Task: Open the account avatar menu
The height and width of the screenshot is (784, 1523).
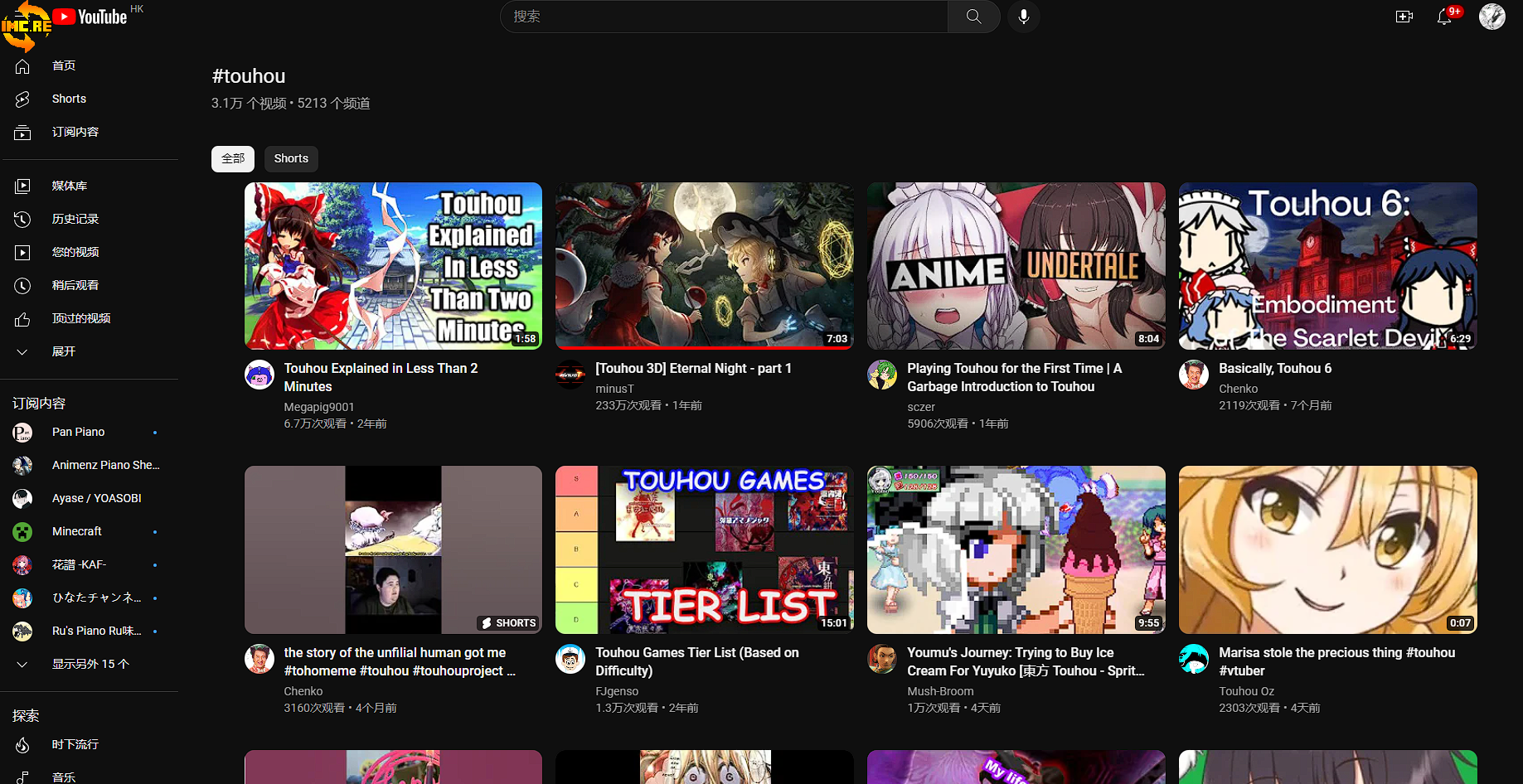Action: pos(1491,17)
